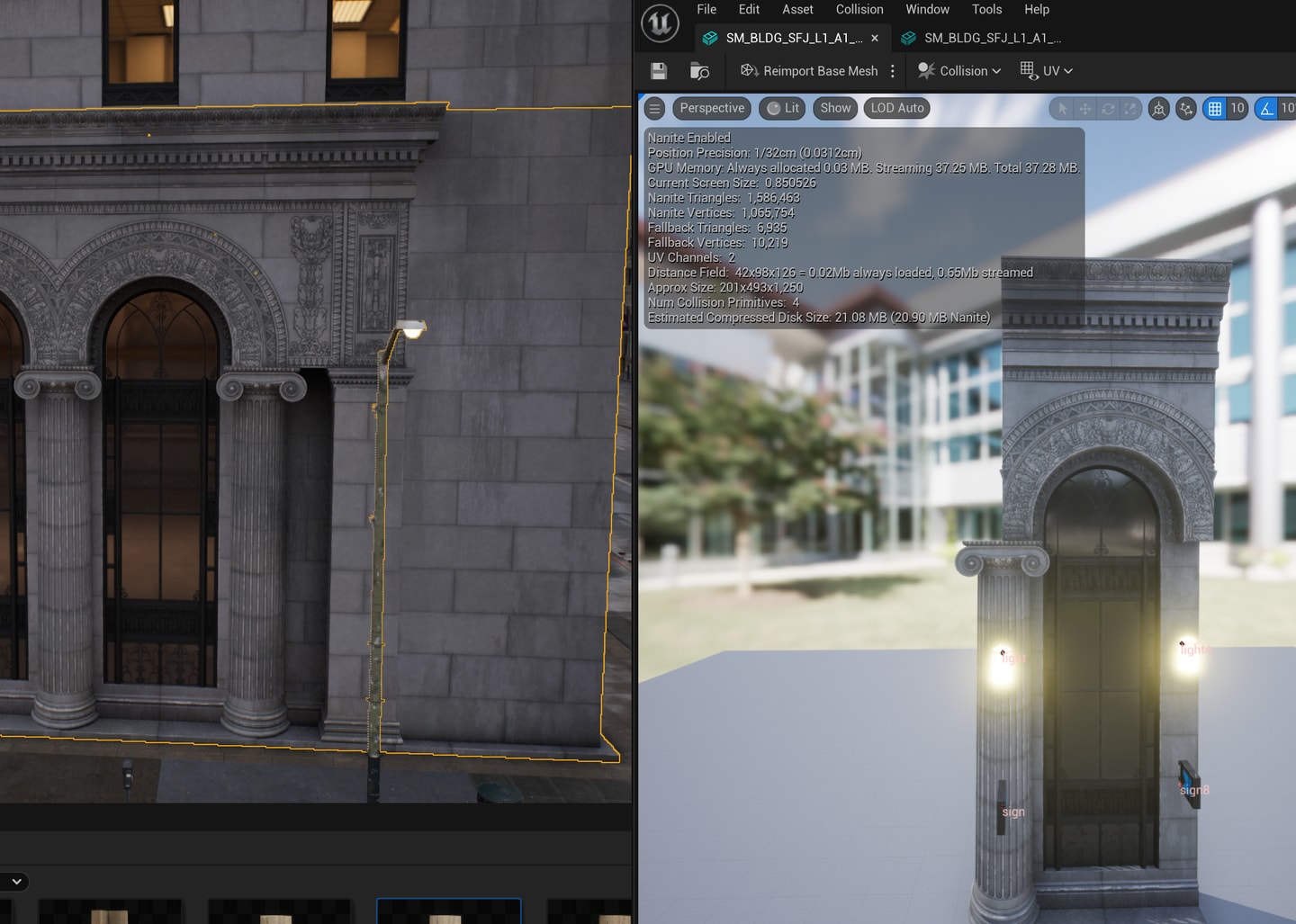The height and width of the screenshot is (924, 1296).
Task: Close the first SM_BLDG_SFJ_L1_A1 tab
Action: (875, 38)
